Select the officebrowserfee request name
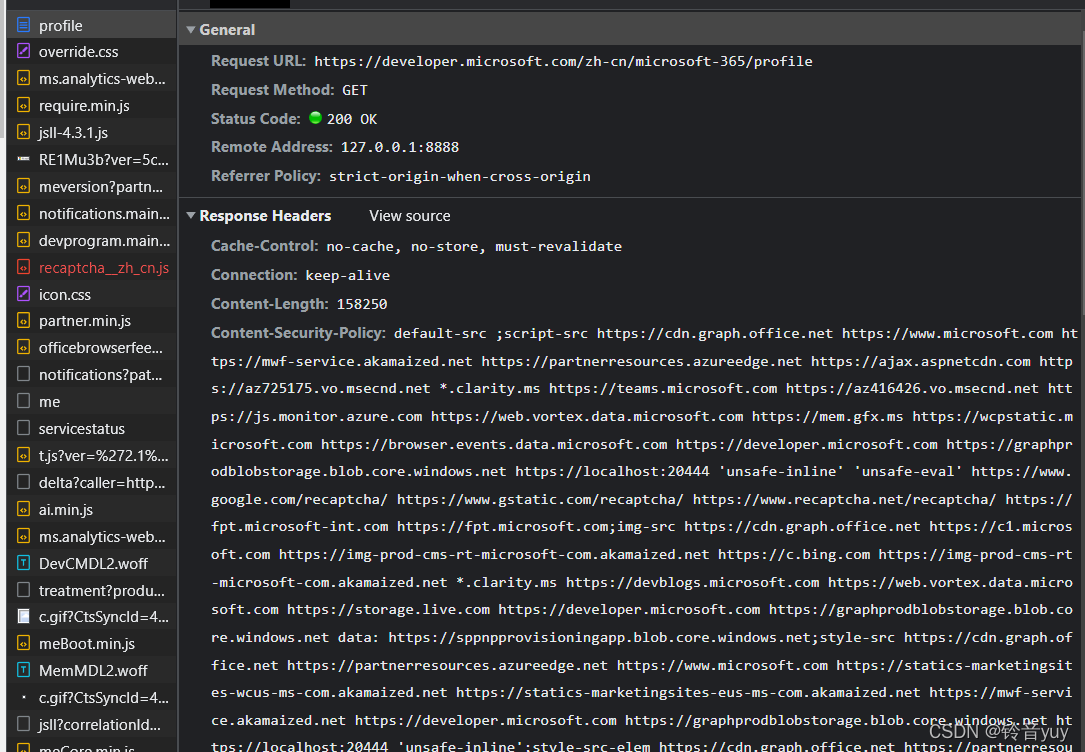 (x=101, y=347)
